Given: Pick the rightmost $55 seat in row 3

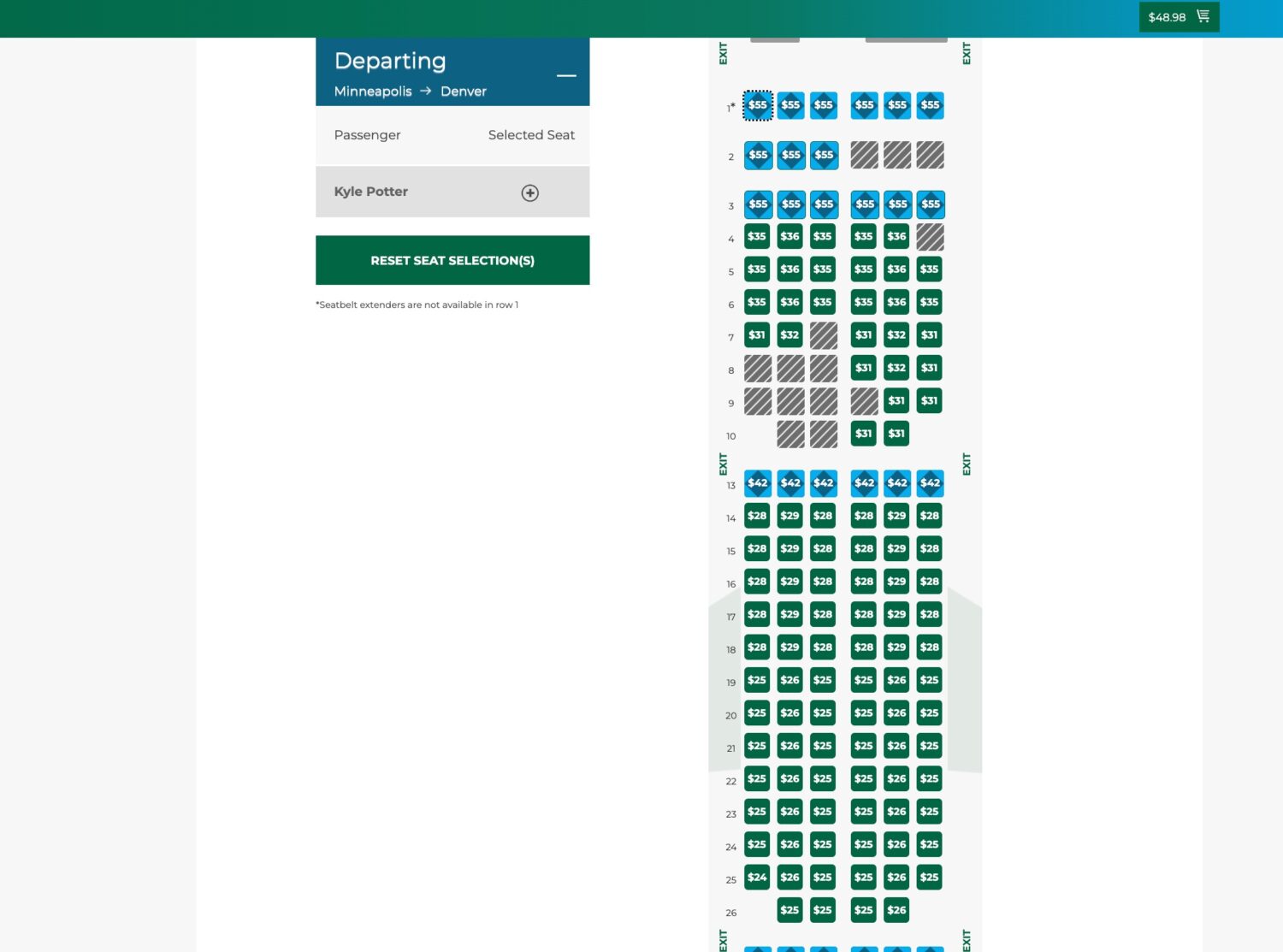Looking at the screenshot, I should [x=929, y=204].
